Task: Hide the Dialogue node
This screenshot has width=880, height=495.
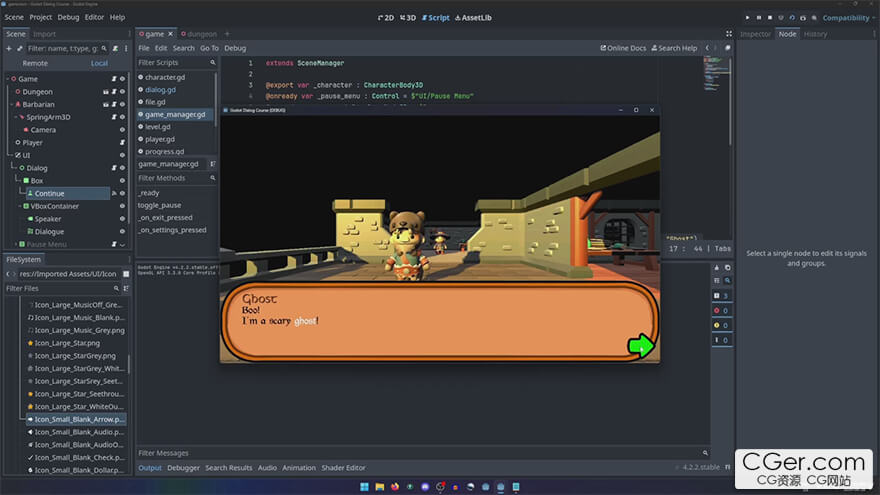Action: coord(122,231)
